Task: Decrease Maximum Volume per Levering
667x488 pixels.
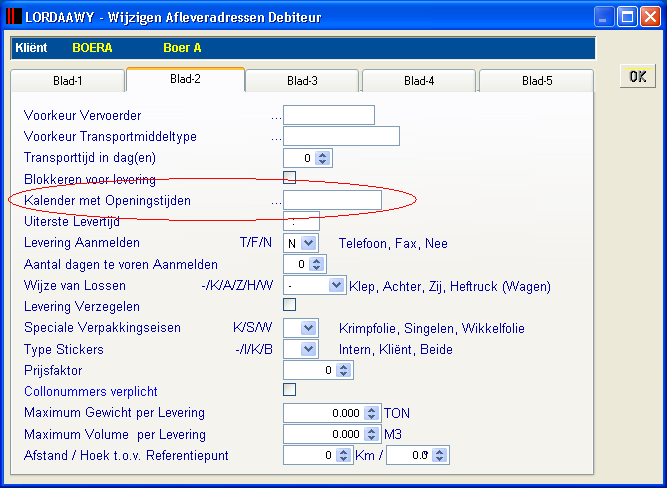Action: [x=371, y=438]
